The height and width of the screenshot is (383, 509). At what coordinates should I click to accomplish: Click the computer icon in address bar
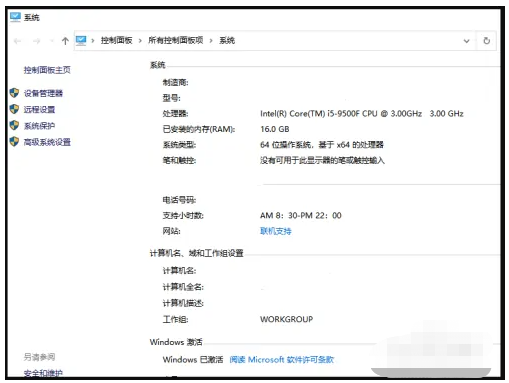coord(81,40)
